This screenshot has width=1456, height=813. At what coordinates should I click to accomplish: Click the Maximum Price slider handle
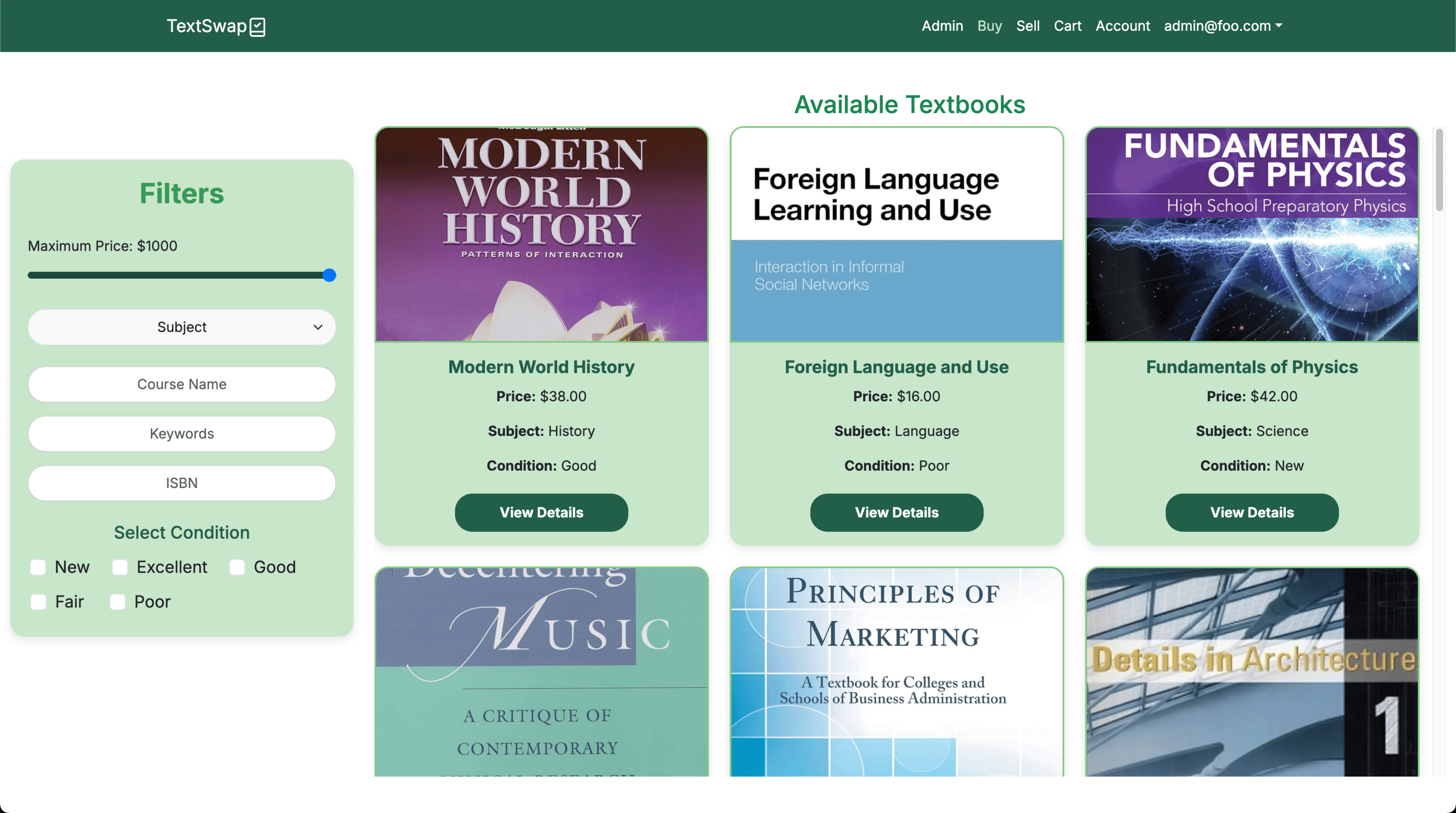(x=329, y=275)
